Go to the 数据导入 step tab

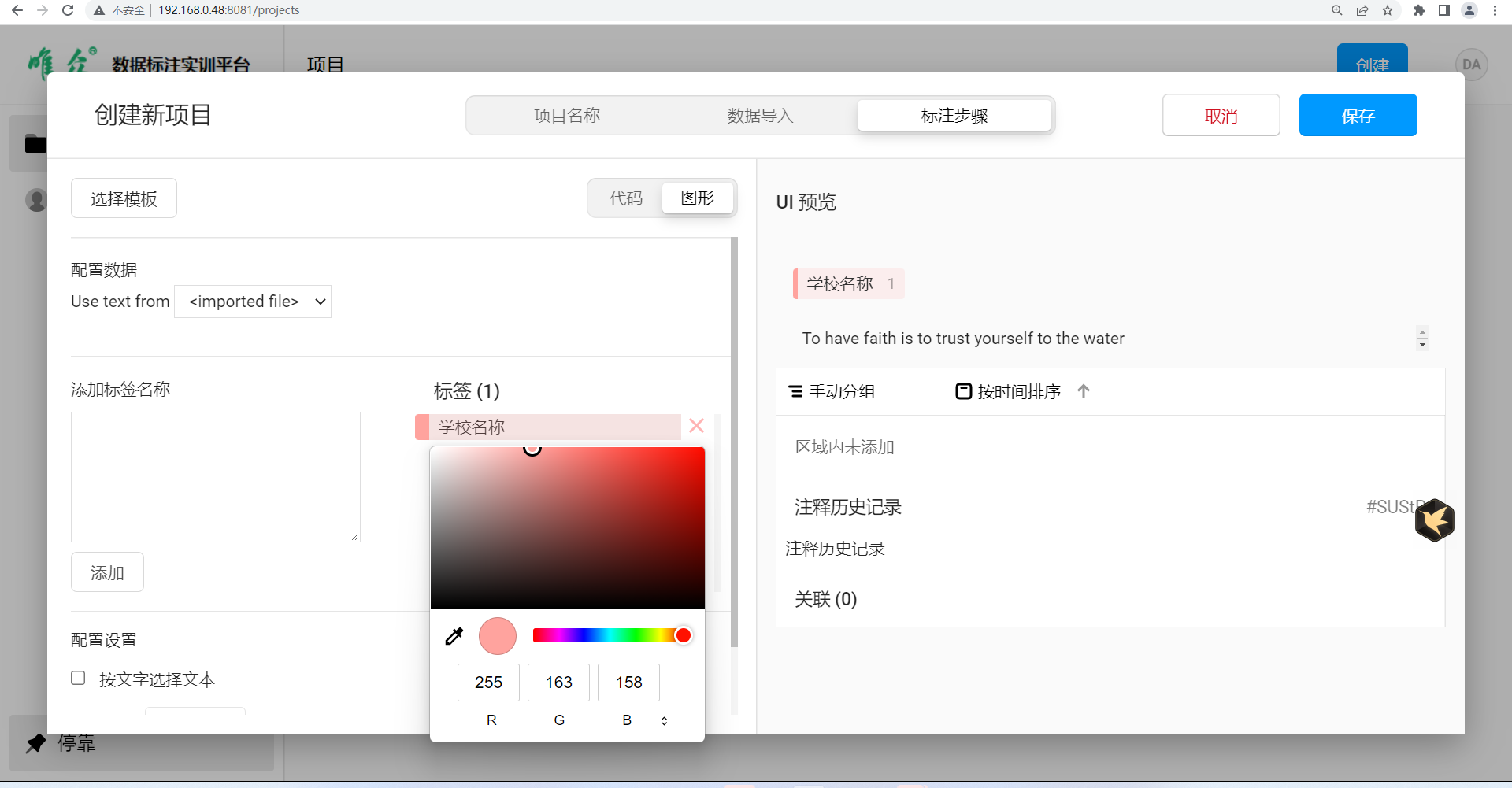click(x=760, y=116)
